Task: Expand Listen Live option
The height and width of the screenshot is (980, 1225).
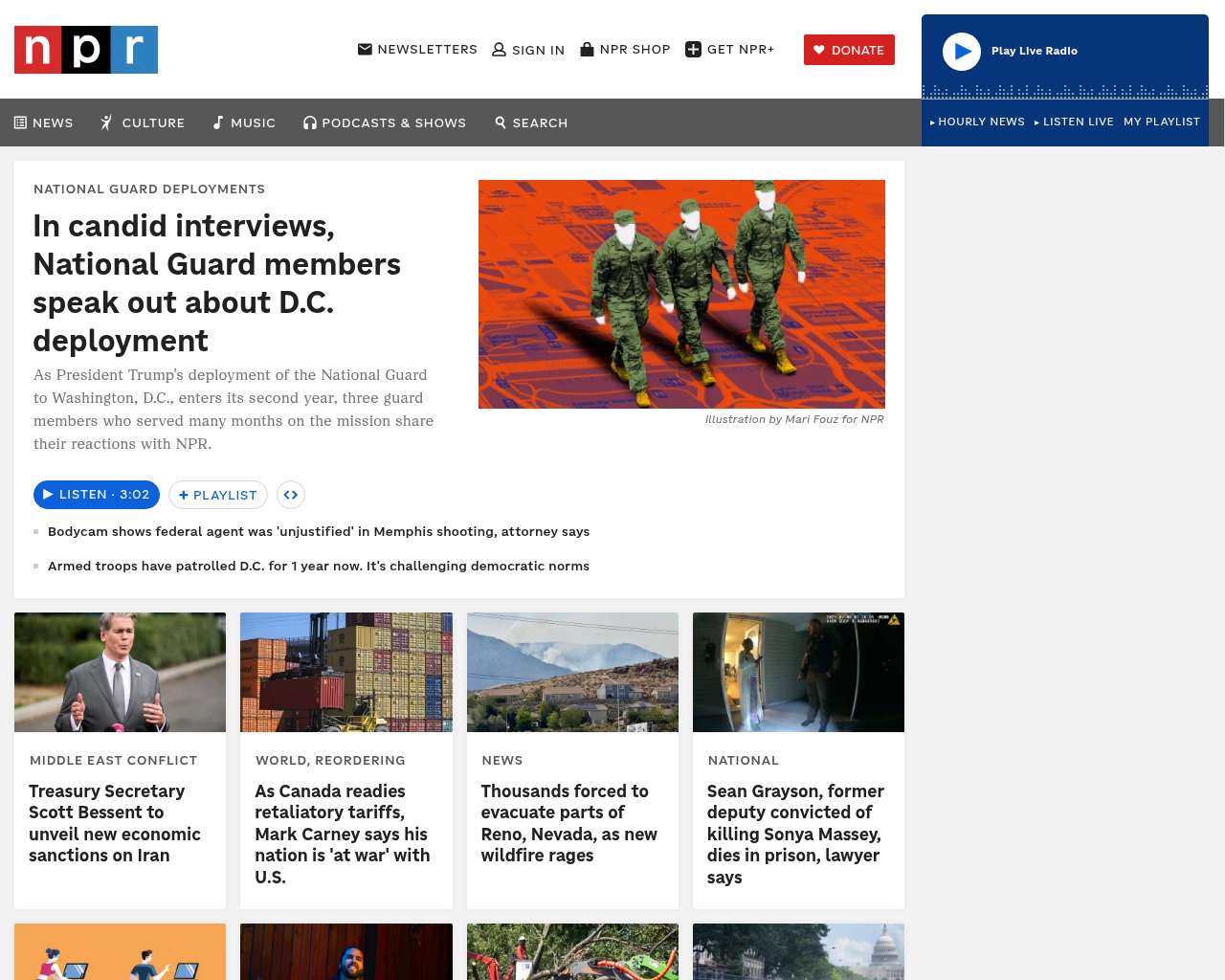Action: click(1074, 122)
